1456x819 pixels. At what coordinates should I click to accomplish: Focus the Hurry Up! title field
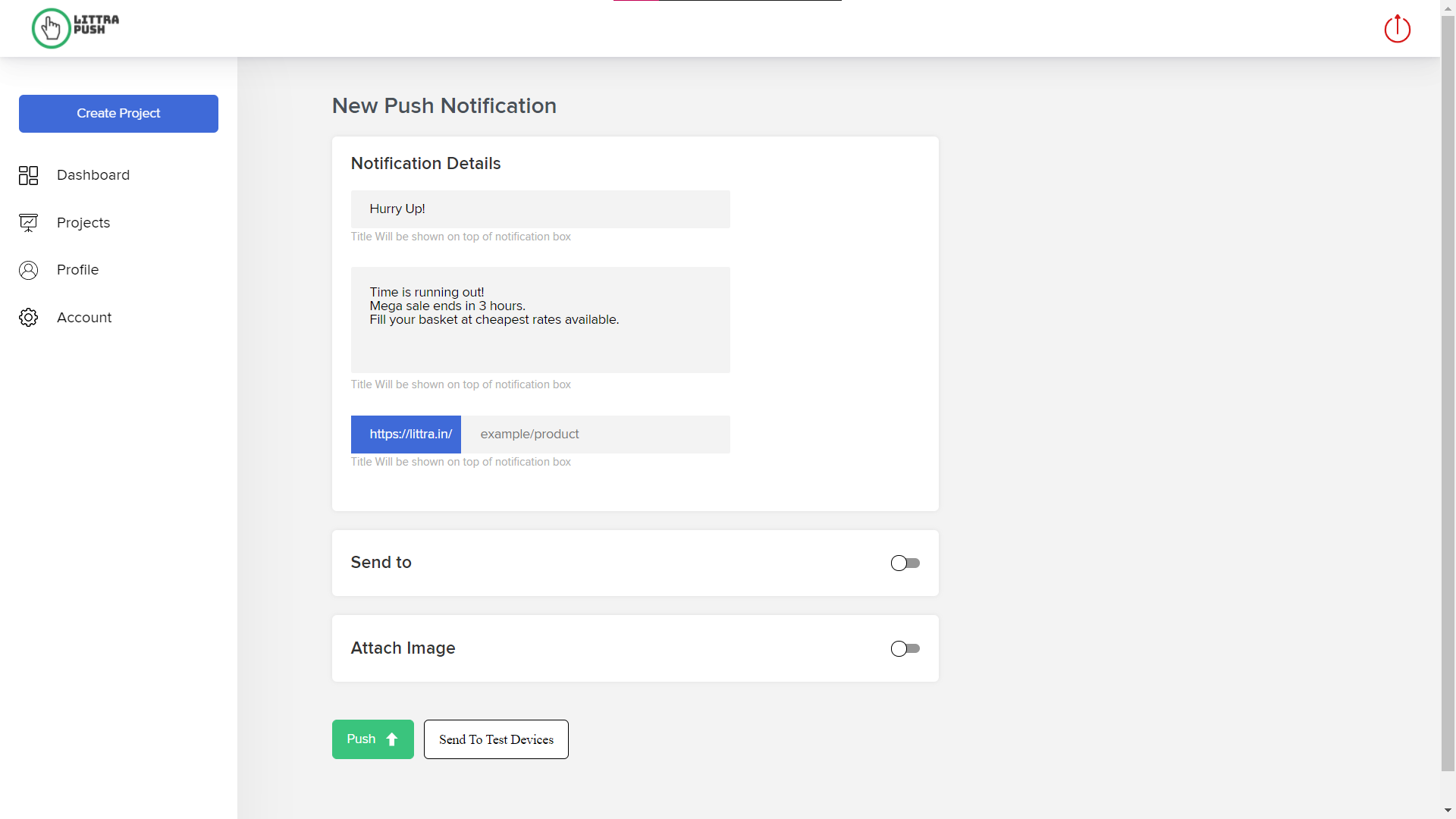click(540, 209)
